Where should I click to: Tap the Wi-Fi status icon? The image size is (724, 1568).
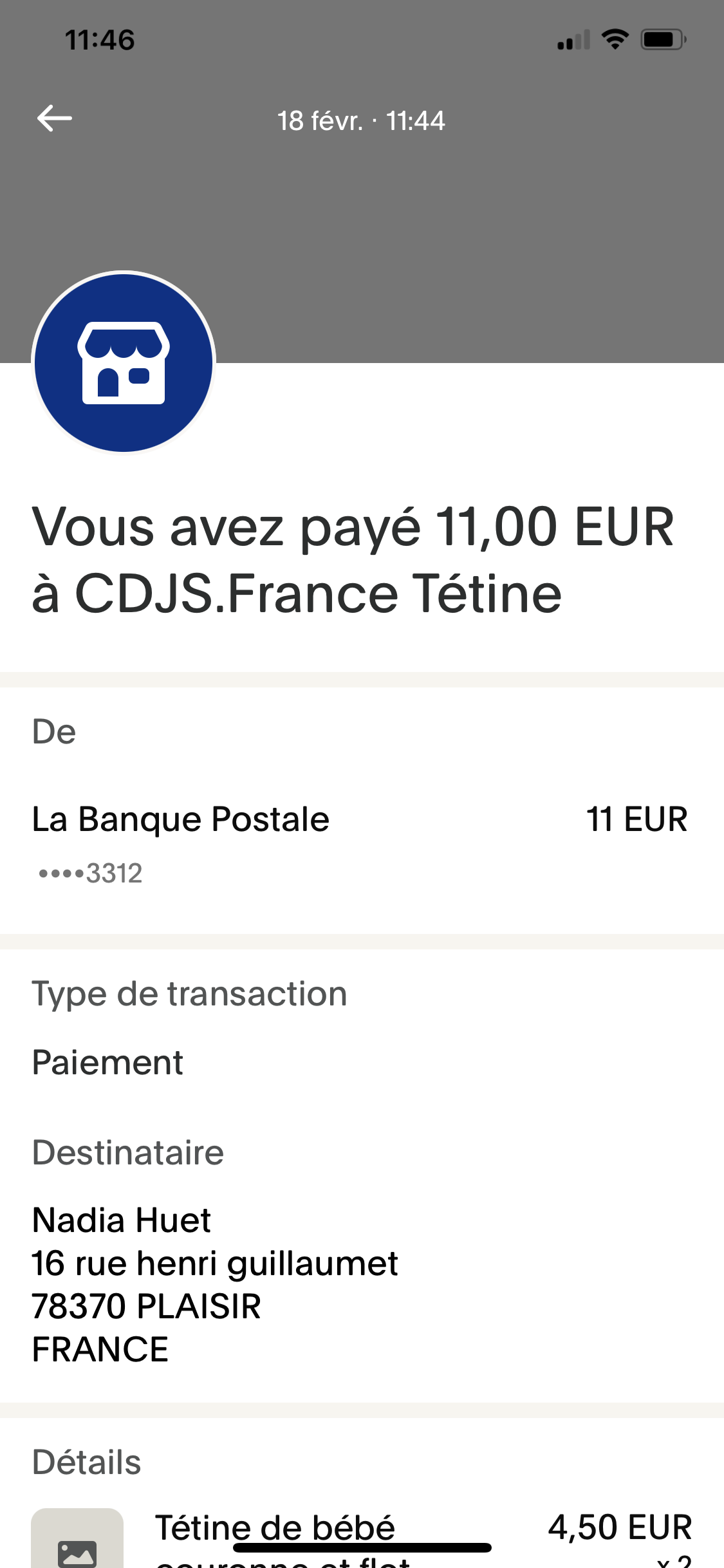[x=615, y=40]
